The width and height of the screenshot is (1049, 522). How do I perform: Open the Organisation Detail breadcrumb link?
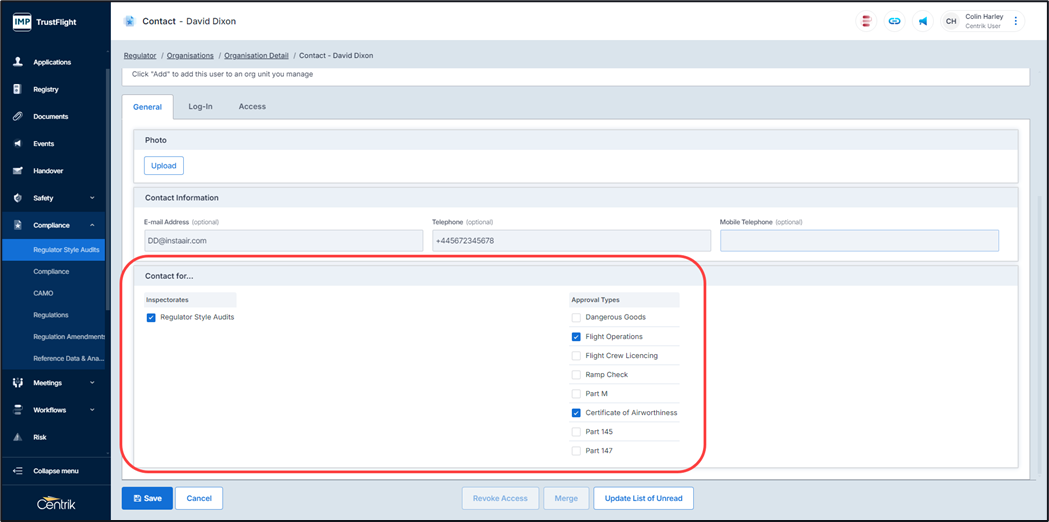(x=256, y=56)
